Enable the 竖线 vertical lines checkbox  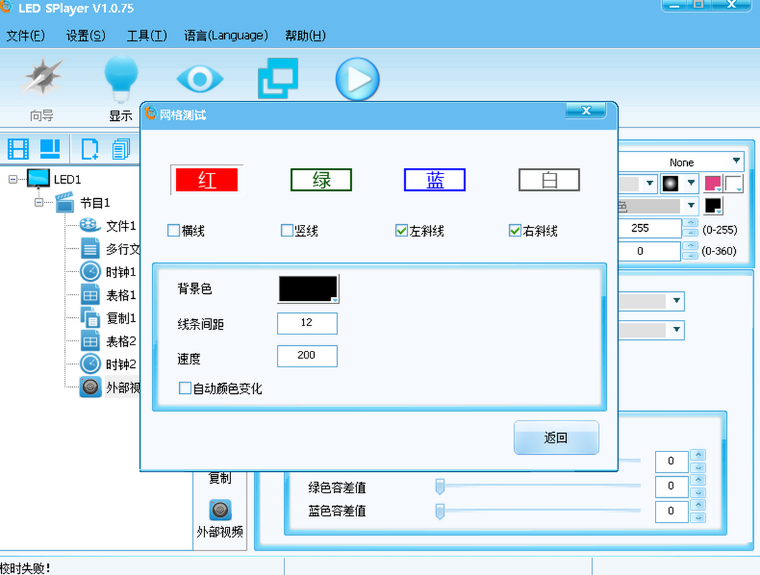coord(287,230)
